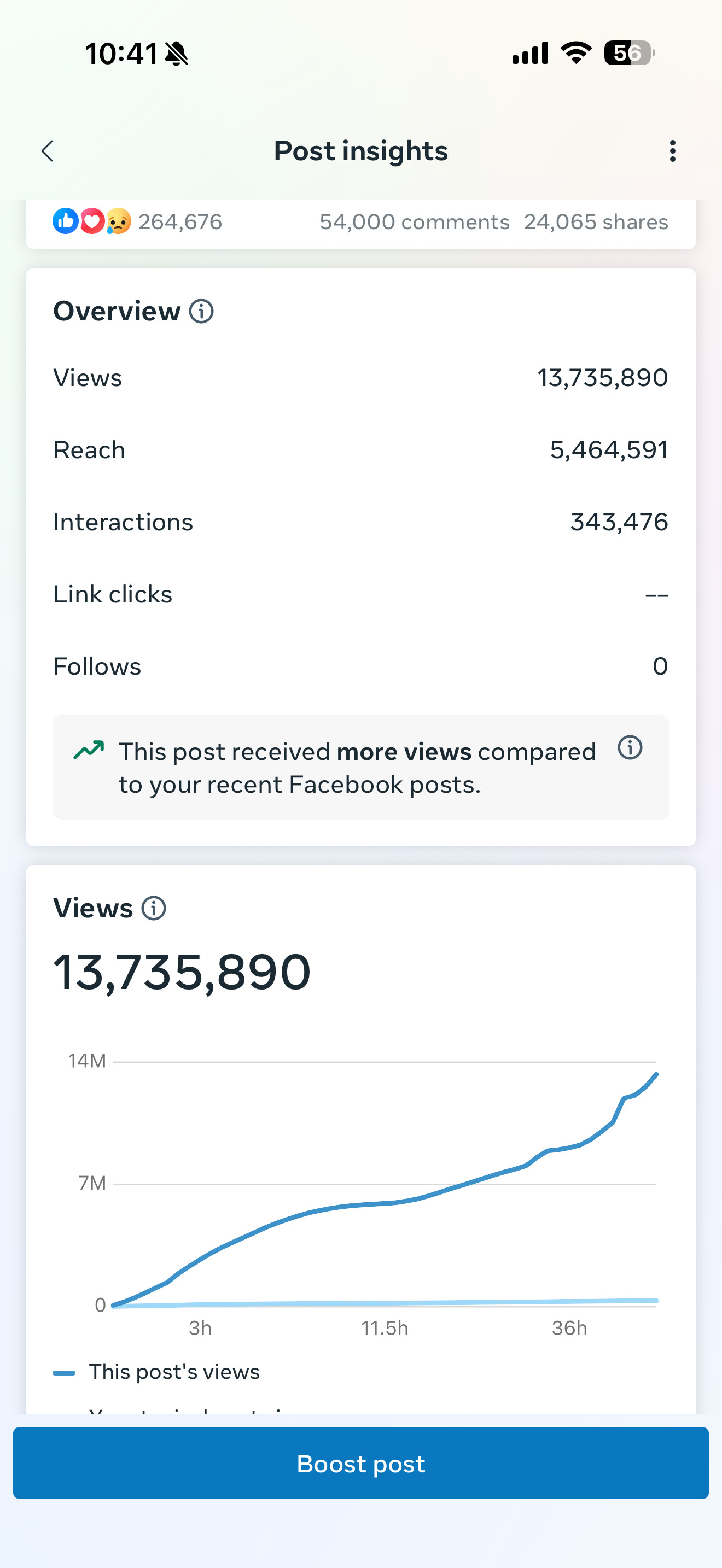Tap the Follows row
722x1568 pixels.
click(x=360, y=666)
